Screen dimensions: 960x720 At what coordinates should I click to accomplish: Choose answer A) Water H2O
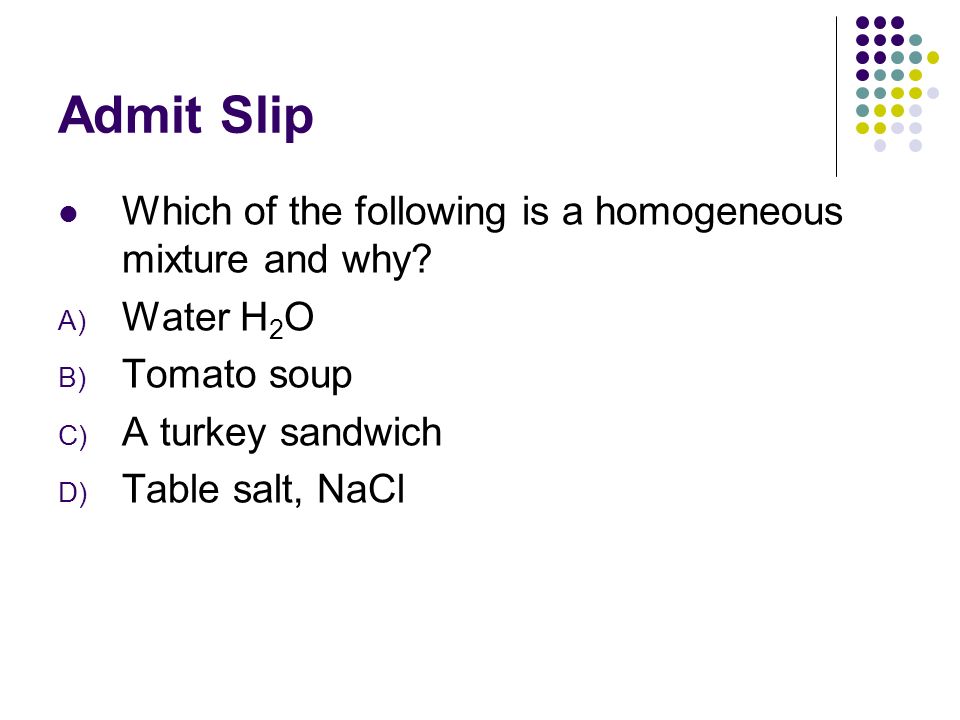[x=218, y=319]
